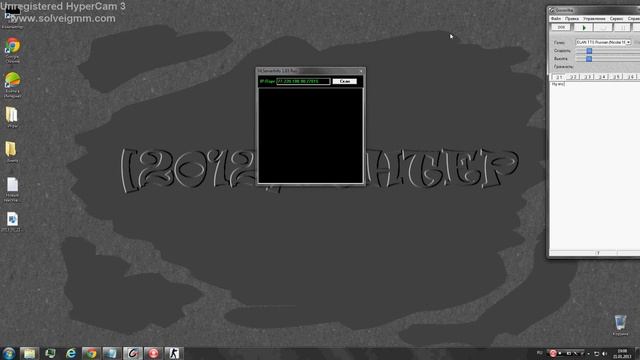Open the Recycle Bin on desktop

point(620,325)
